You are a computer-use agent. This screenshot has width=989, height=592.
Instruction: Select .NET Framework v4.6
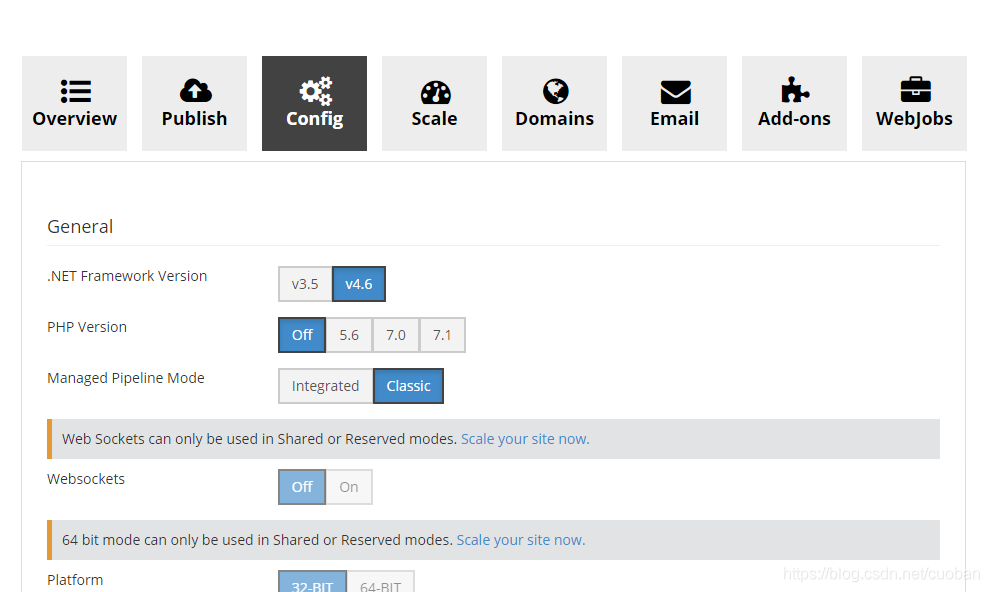359,284
